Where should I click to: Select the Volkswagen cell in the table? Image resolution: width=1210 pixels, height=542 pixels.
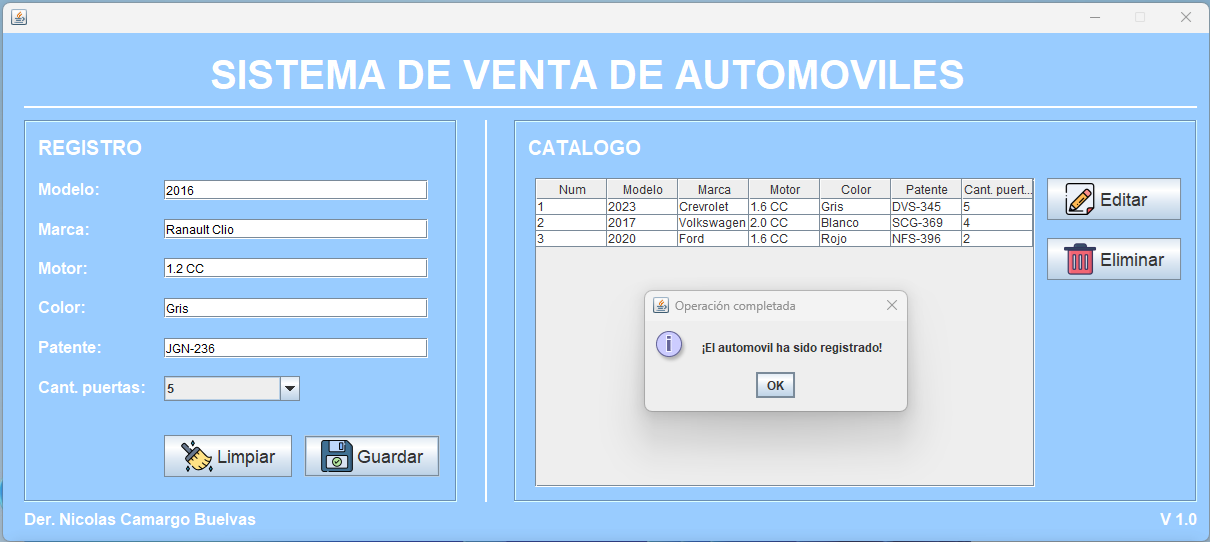[713, 223]
